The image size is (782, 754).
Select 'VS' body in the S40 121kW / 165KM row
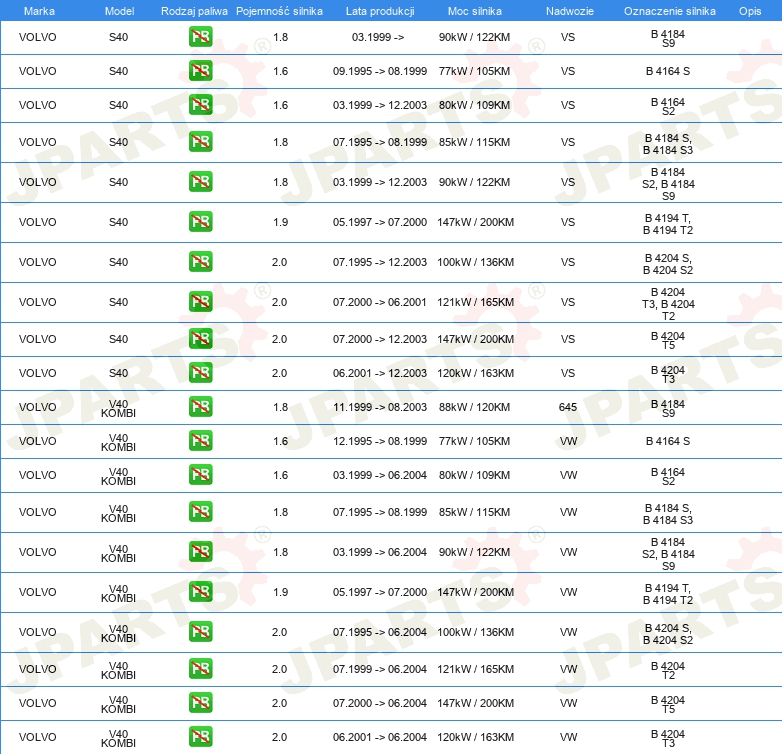(568, 302)
